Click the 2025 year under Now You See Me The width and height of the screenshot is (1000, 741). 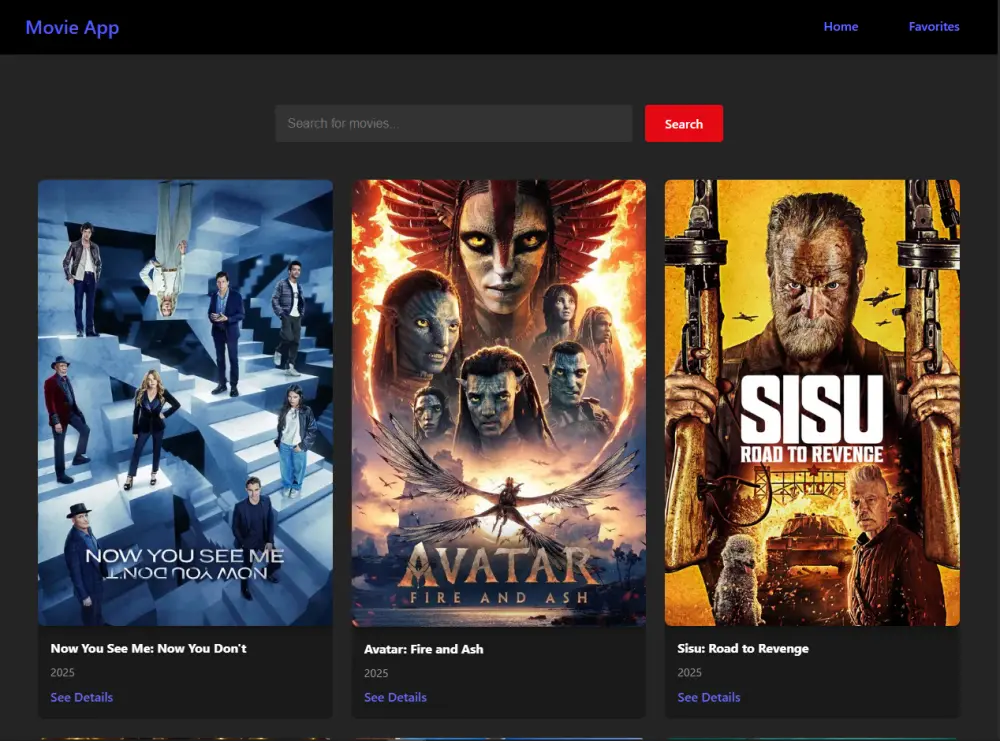tap(62, 673)
